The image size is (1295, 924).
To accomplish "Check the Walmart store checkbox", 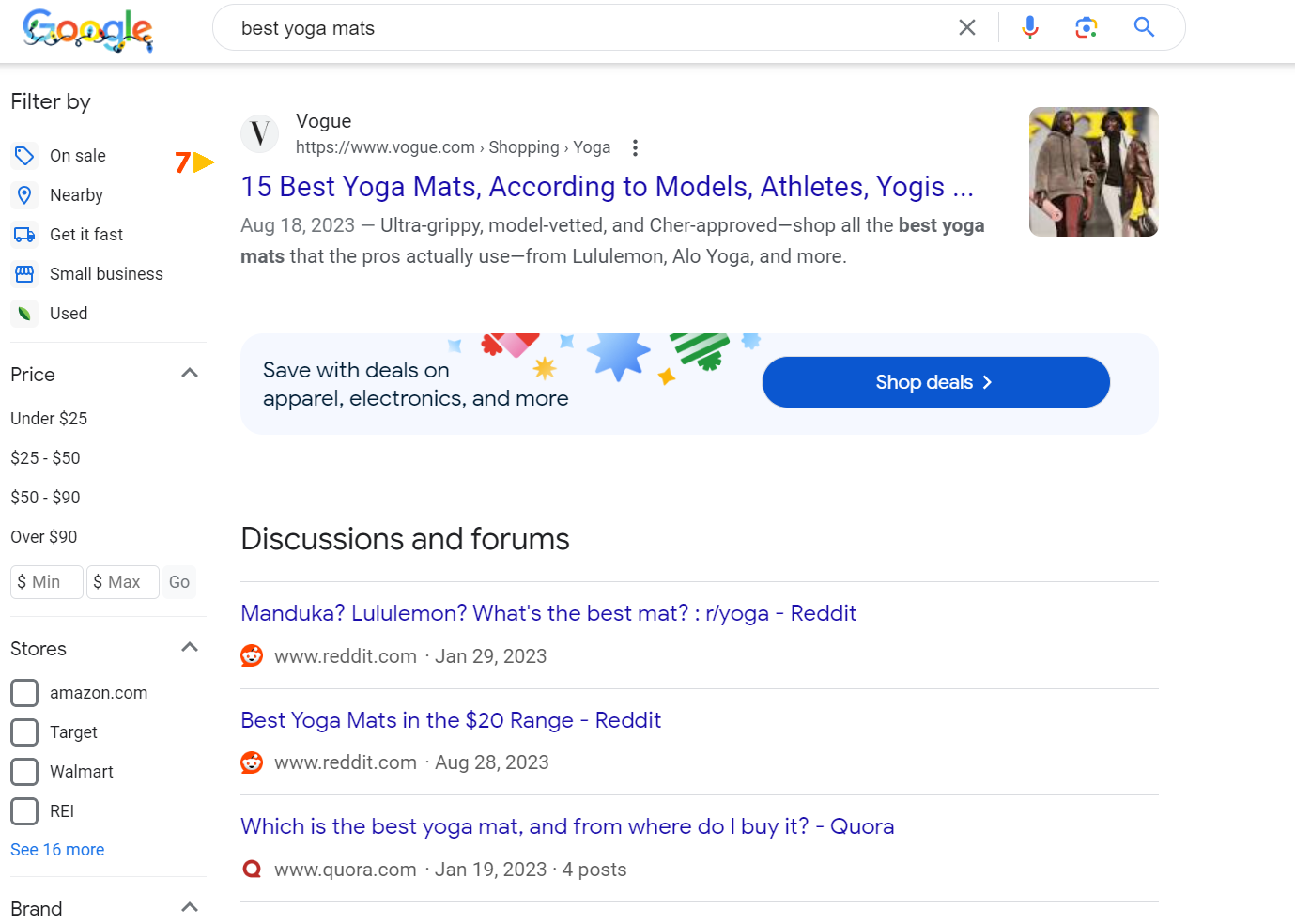I will coord(24,772).
